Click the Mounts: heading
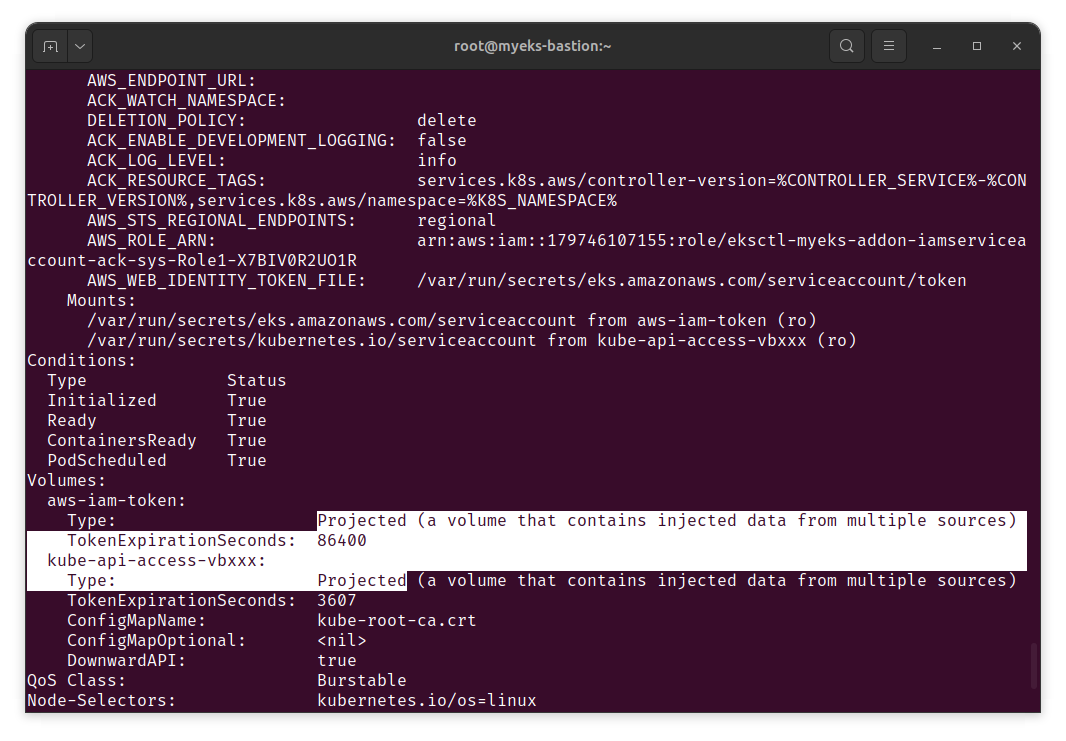Screen dimensions: 1066x741 101,301
